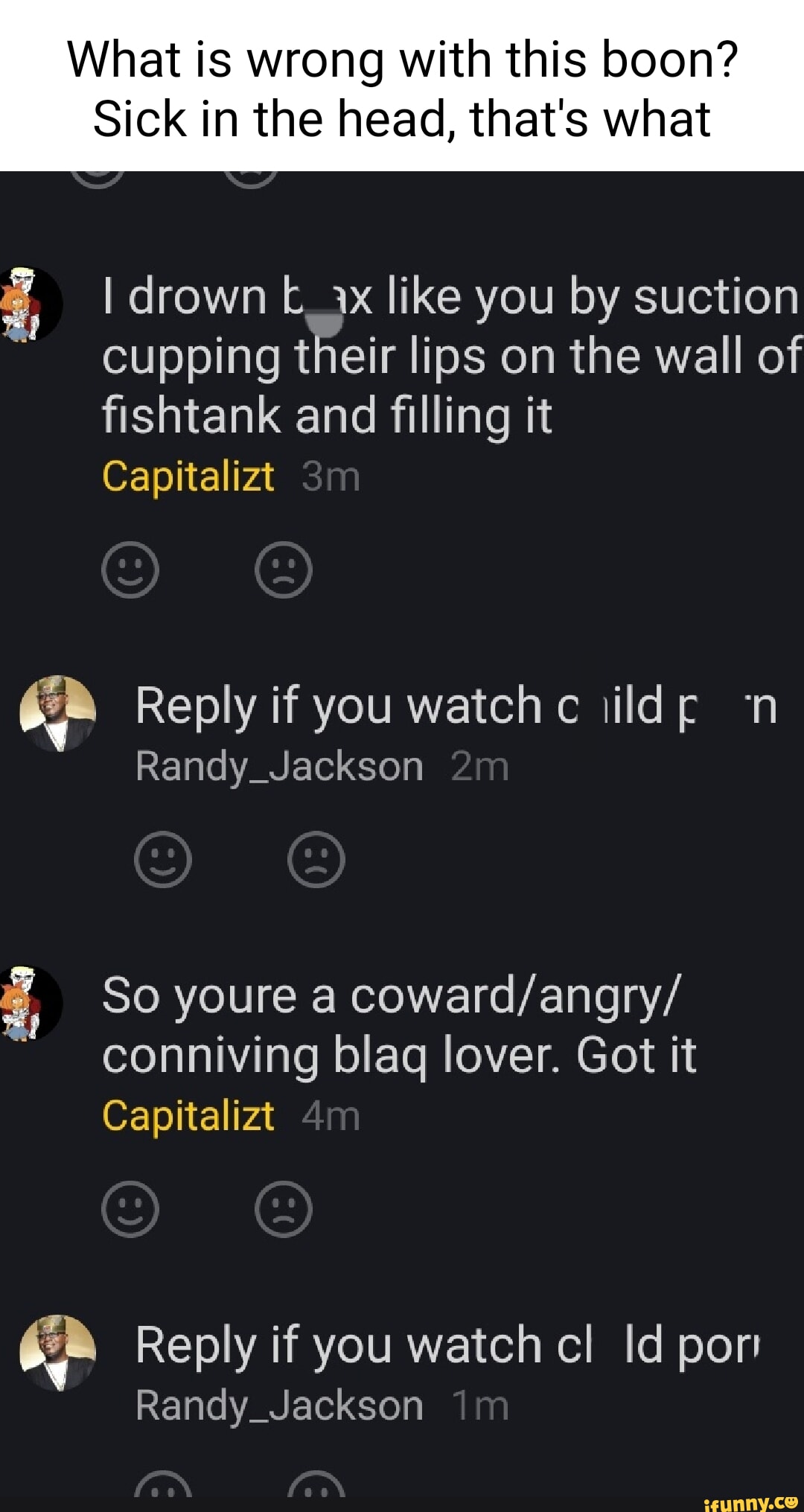Viewport: 804px width, 1512px height.
Task: Open the Randy_Jackson username next to 1m
Action: pos(280,1406)
